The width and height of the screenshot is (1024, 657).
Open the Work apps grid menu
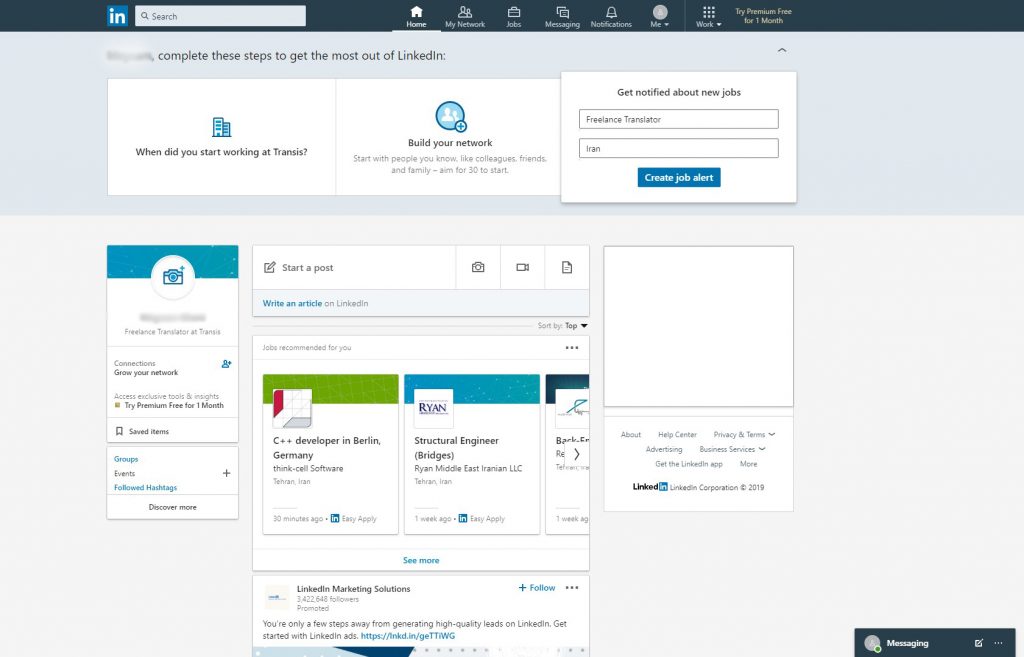(709, 16)
